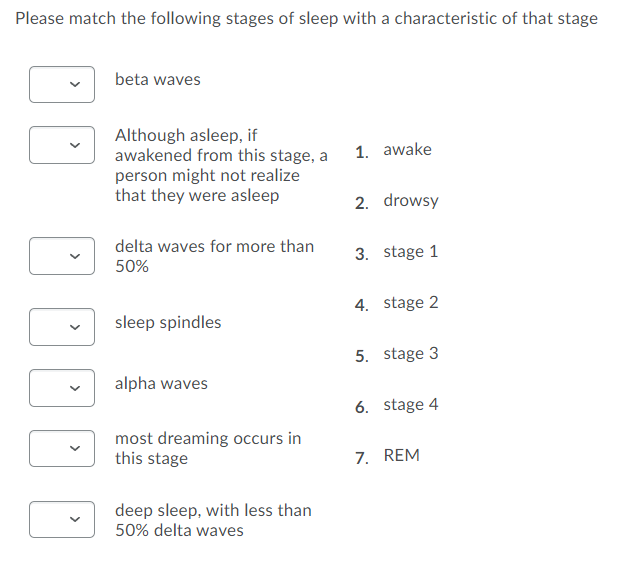Open dropdown for most dreaming occurs
This screenshot has width=640, height=568.
pos(61,449)
